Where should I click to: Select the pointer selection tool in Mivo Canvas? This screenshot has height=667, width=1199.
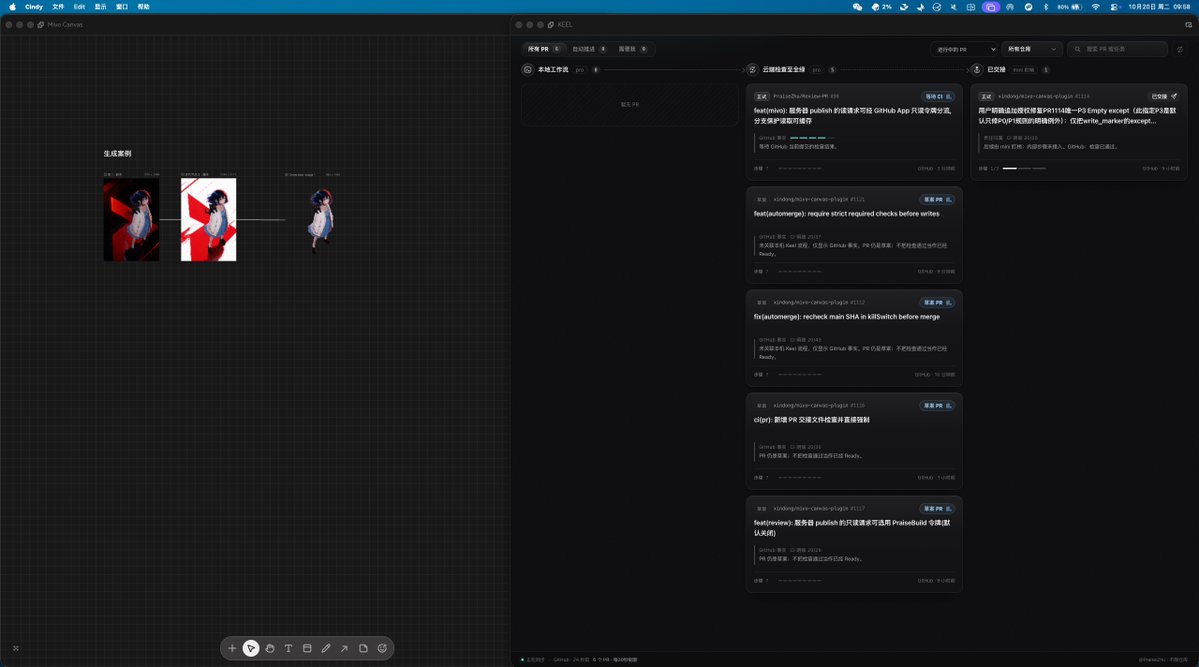pos(251,649)
